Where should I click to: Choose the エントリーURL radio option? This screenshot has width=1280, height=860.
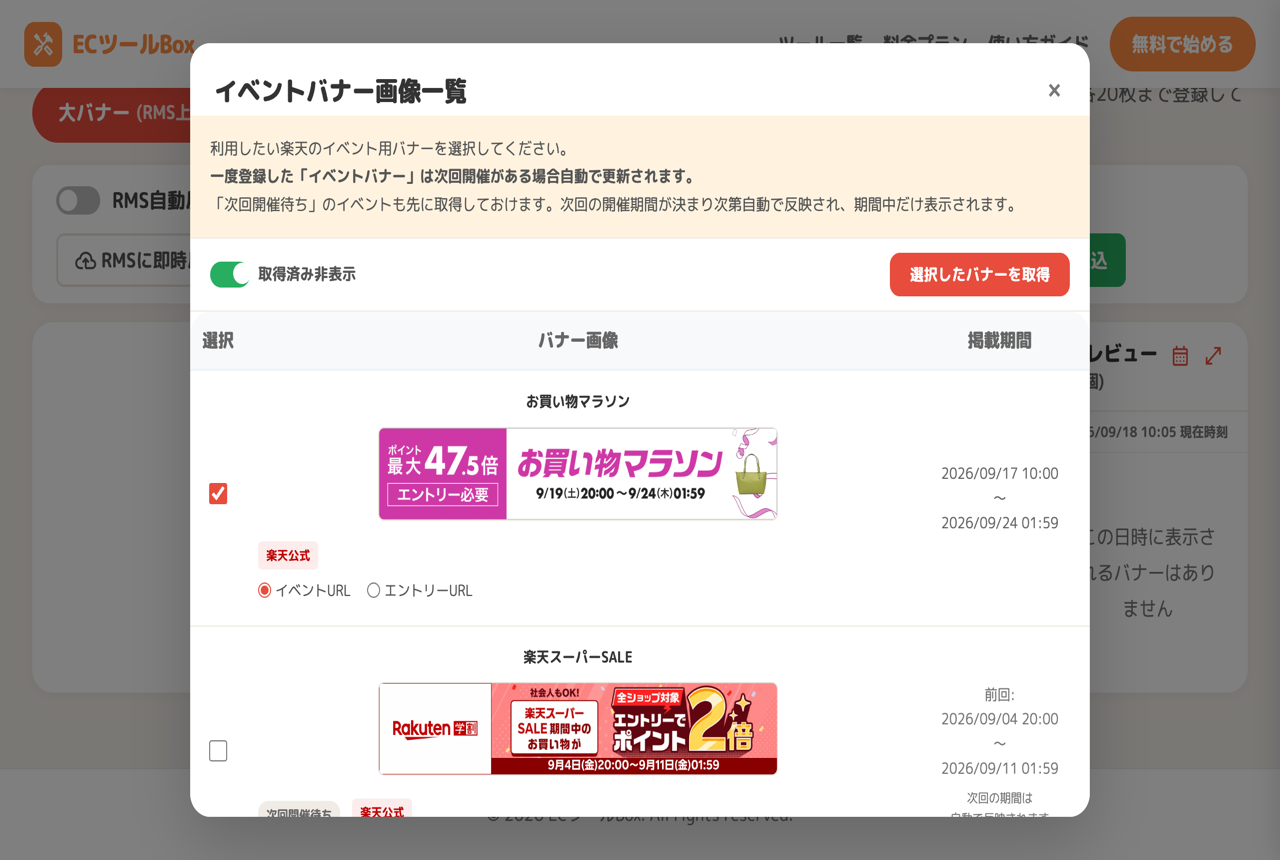(x=373, y=590)
